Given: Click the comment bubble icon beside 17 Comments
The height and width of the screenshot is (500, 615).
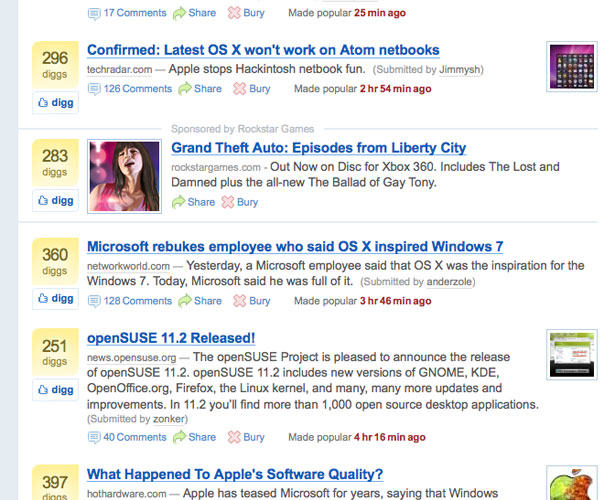Looking at the screenshot, I should pos(94,14).
